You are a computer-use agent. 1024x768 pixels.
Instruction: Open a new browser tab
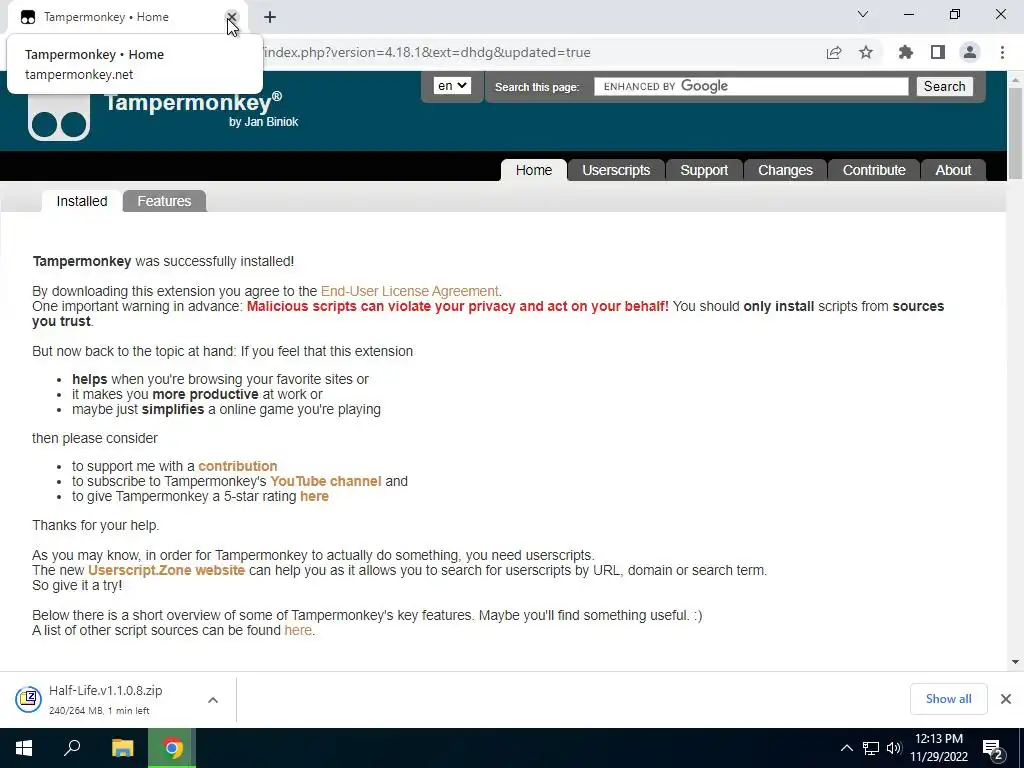pos(270,17)
